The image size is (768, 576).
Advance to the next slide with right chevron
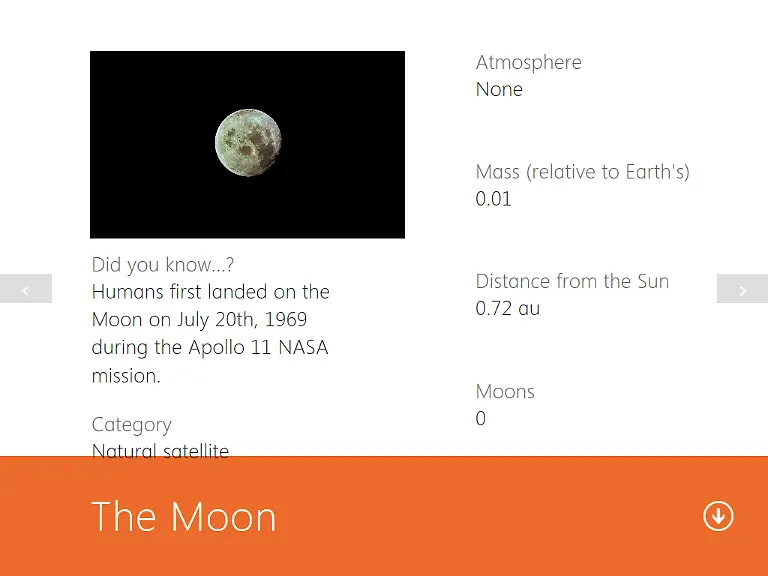click(x=742, y=288)
